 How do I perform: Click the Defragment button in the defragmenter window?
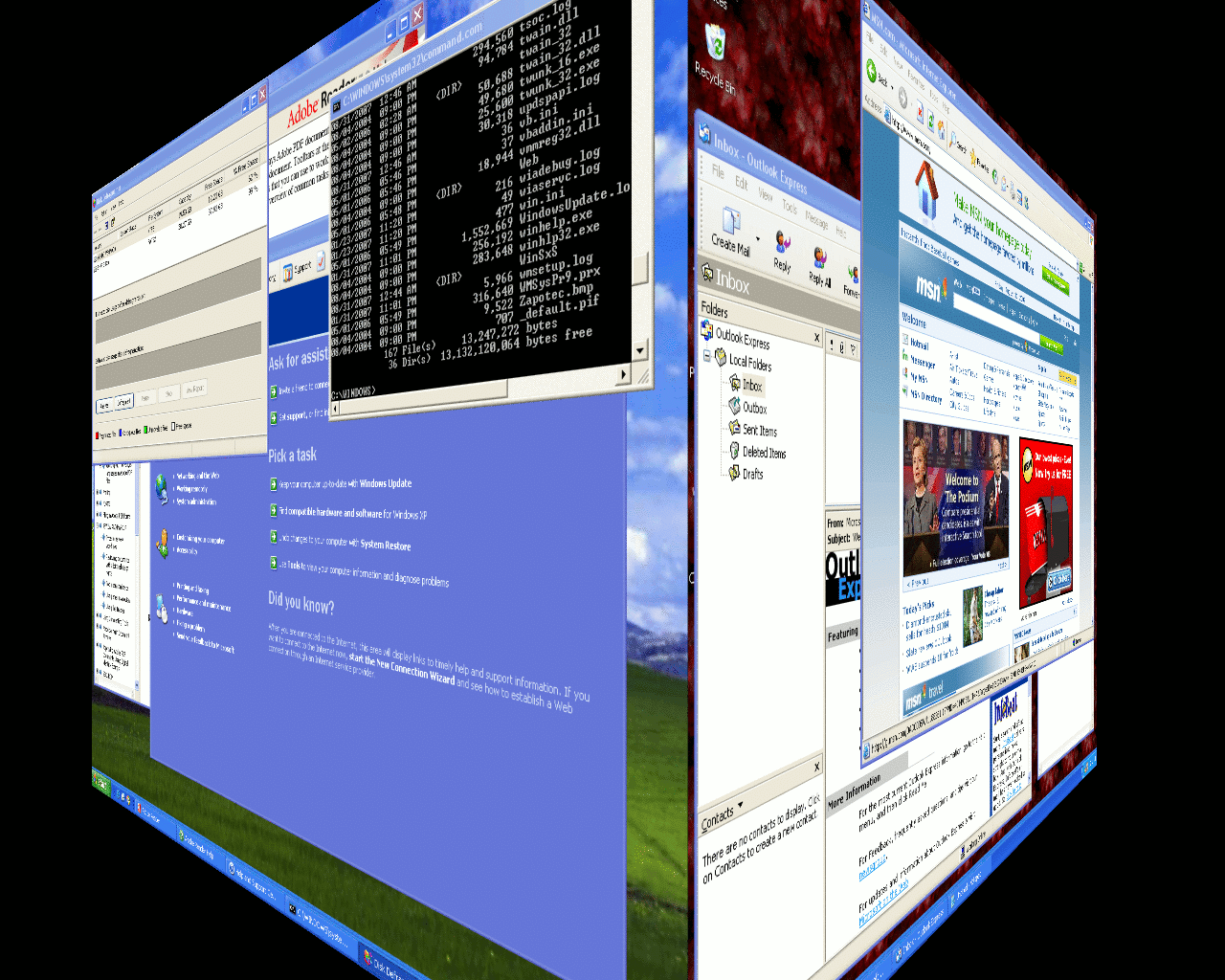(123, 404)
